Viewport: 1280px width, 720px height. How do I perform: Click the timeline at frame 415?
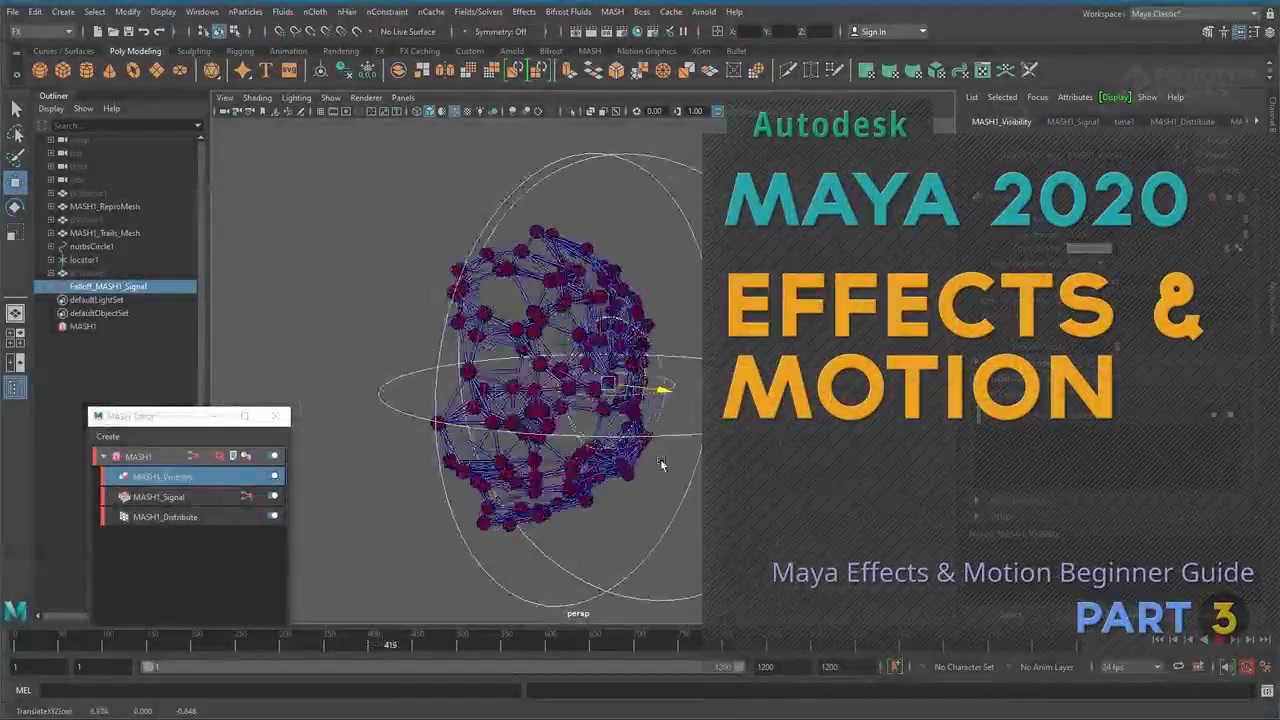[390, 640]
